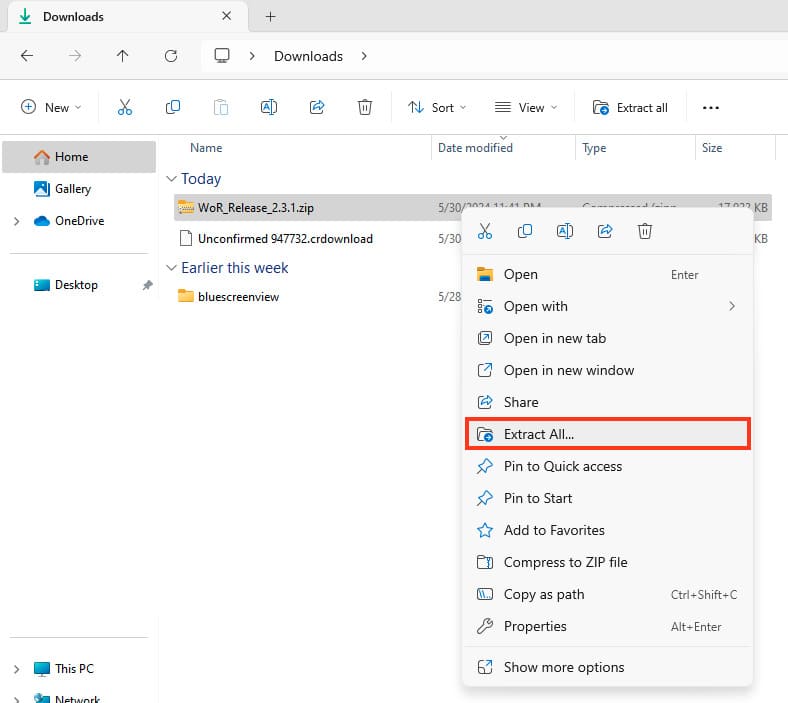Click the Delete trash icon in the context menu
Viewport: 788px width, 703px height.
tap(645, 231)
